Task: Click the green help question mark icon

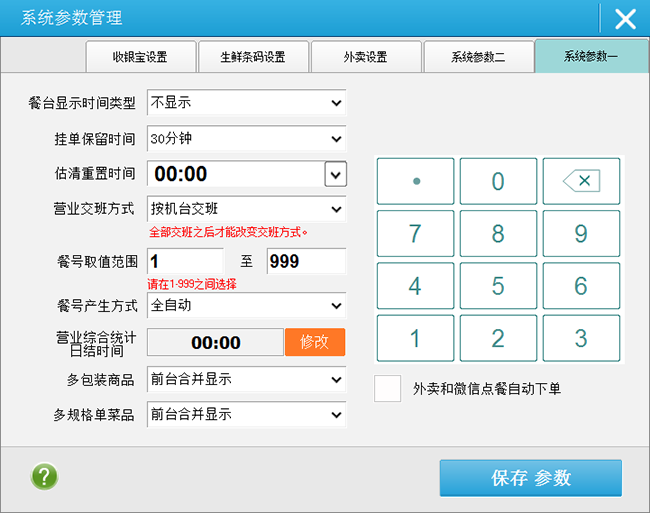Action: pos(44,476)
